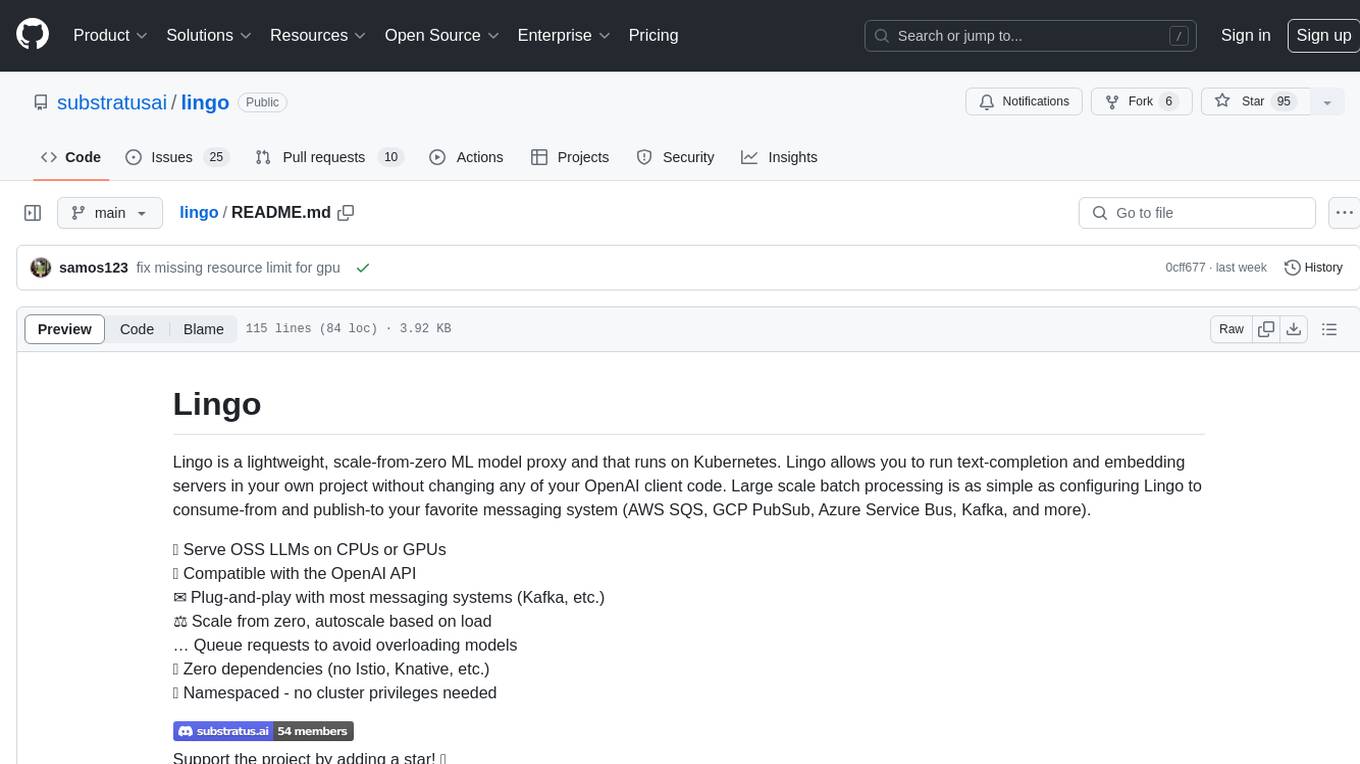This screenshot has height=764, width=1360.
Task: Open the samos123 author link
Action: (x=94, y=267)
